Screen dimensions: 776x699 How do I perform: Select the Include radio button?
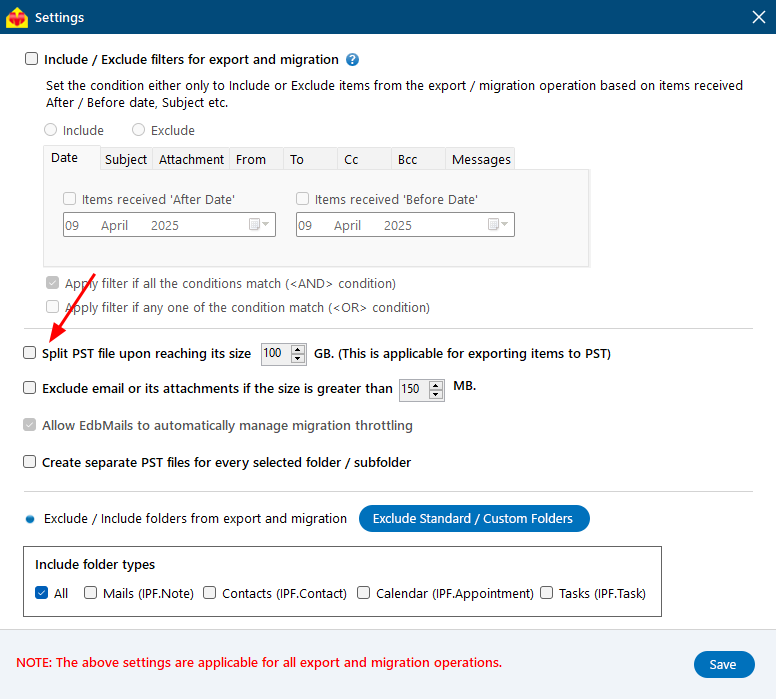(50, 130)
